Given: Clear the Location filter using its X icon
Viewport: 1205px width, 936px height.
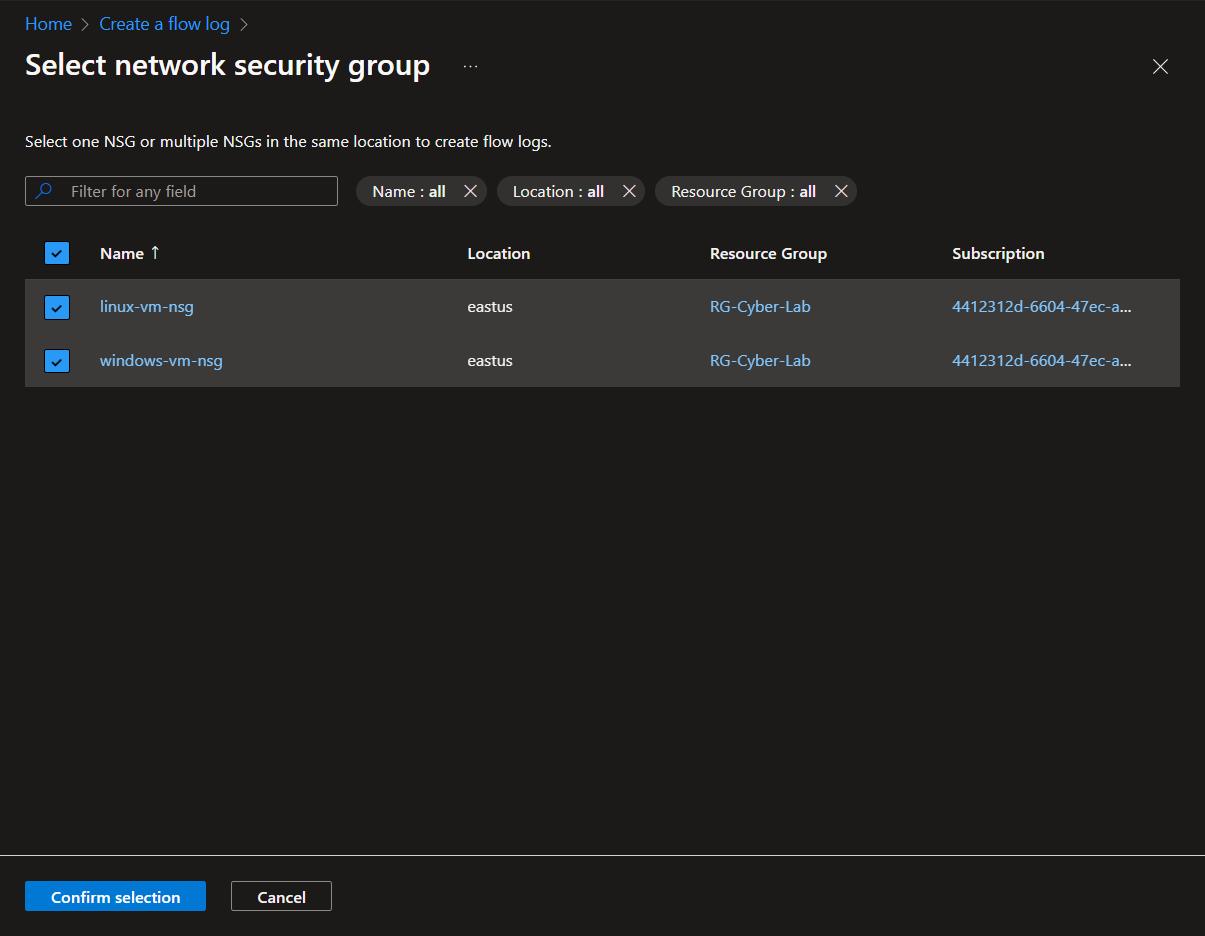Looking at the screenshot, I should click(629, 191).
